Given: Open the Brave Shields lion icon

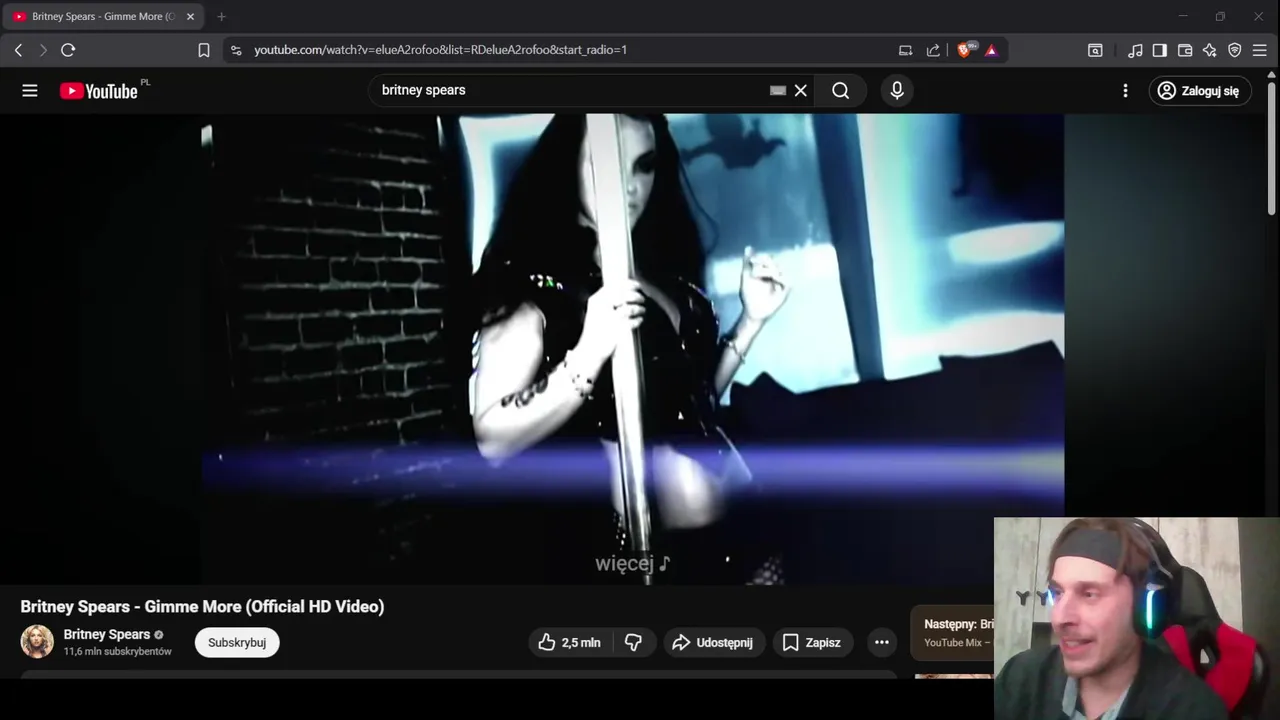Looking at the screenshot, I should click(965, 50).
